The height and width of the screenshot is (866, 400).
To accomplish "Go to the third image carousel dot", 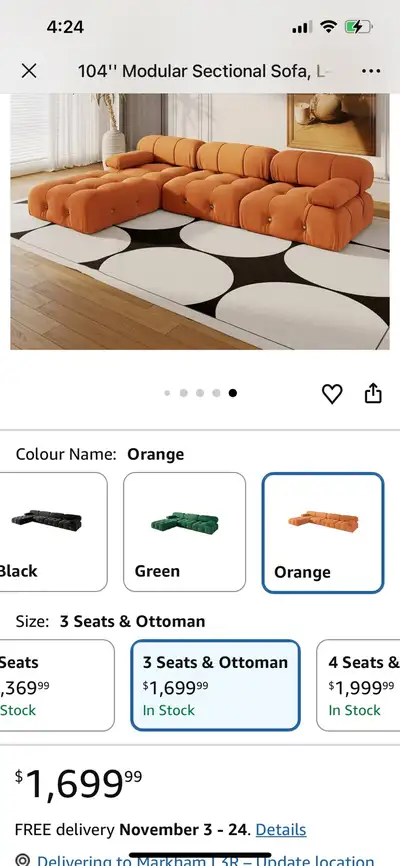I will click(200, 393).
